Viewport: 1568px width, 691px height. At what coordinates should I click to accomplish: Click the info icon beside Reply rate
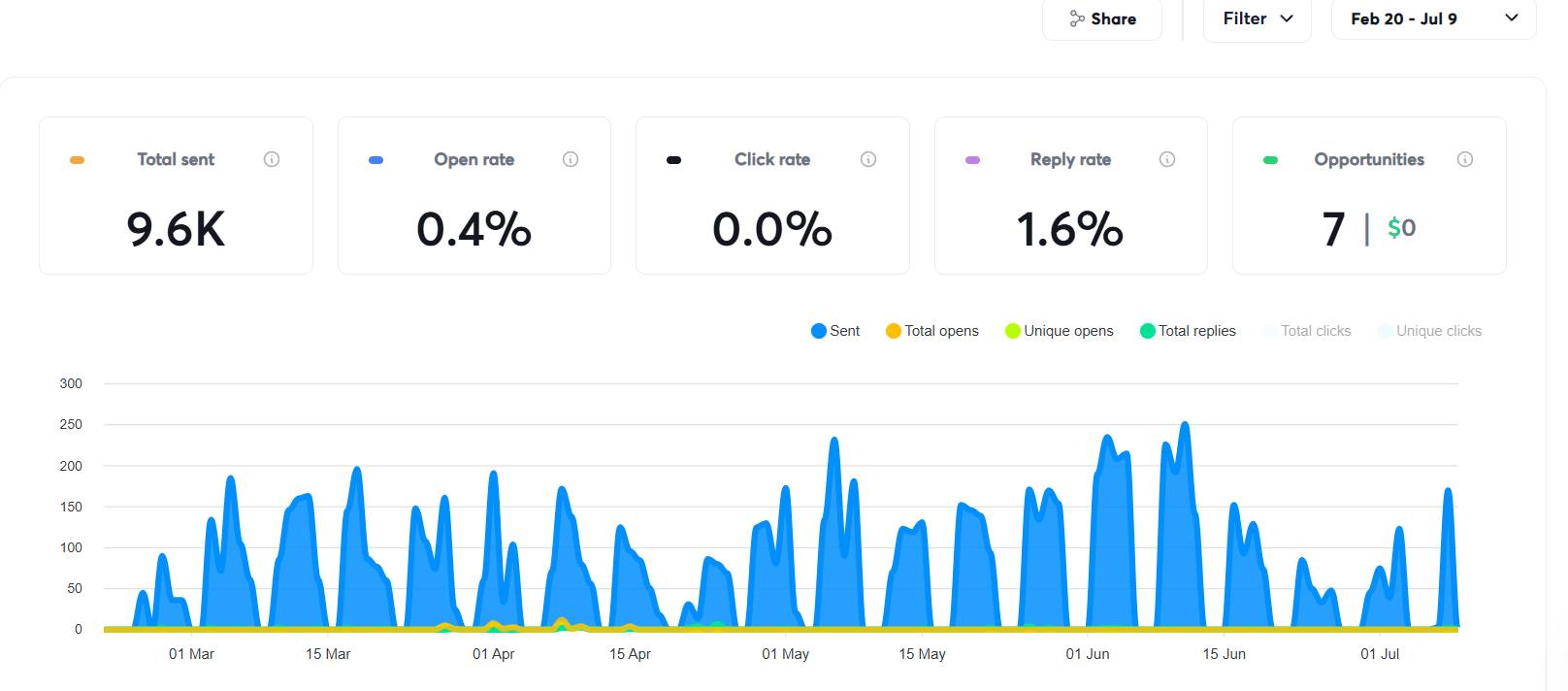pos(1167,159)
